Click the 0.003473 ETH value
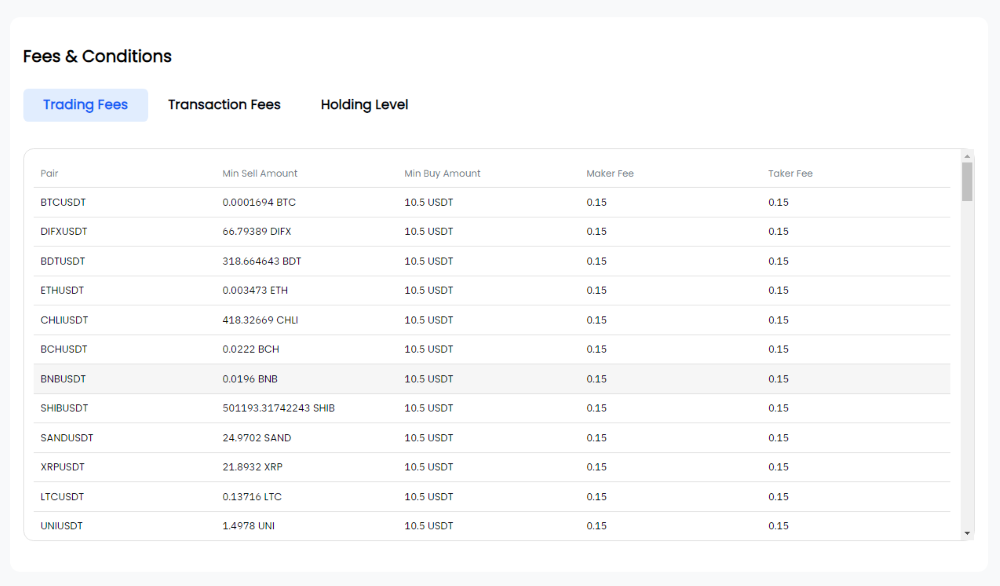The image size is (1000, 586). pyautogui.click(x=255, y=290)
